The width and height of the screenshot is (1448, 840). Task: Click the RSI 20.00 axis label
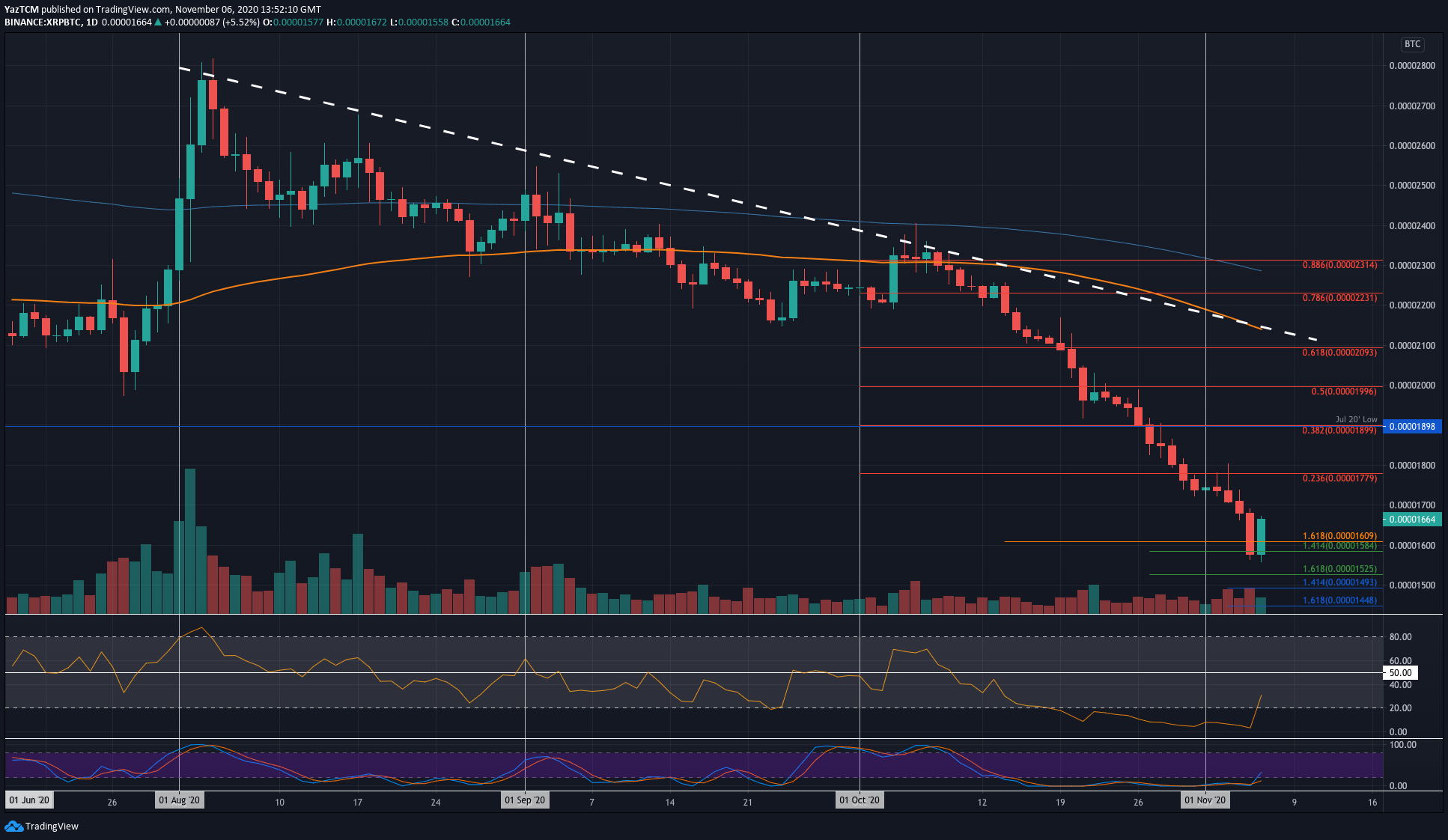coord(1400,708)
